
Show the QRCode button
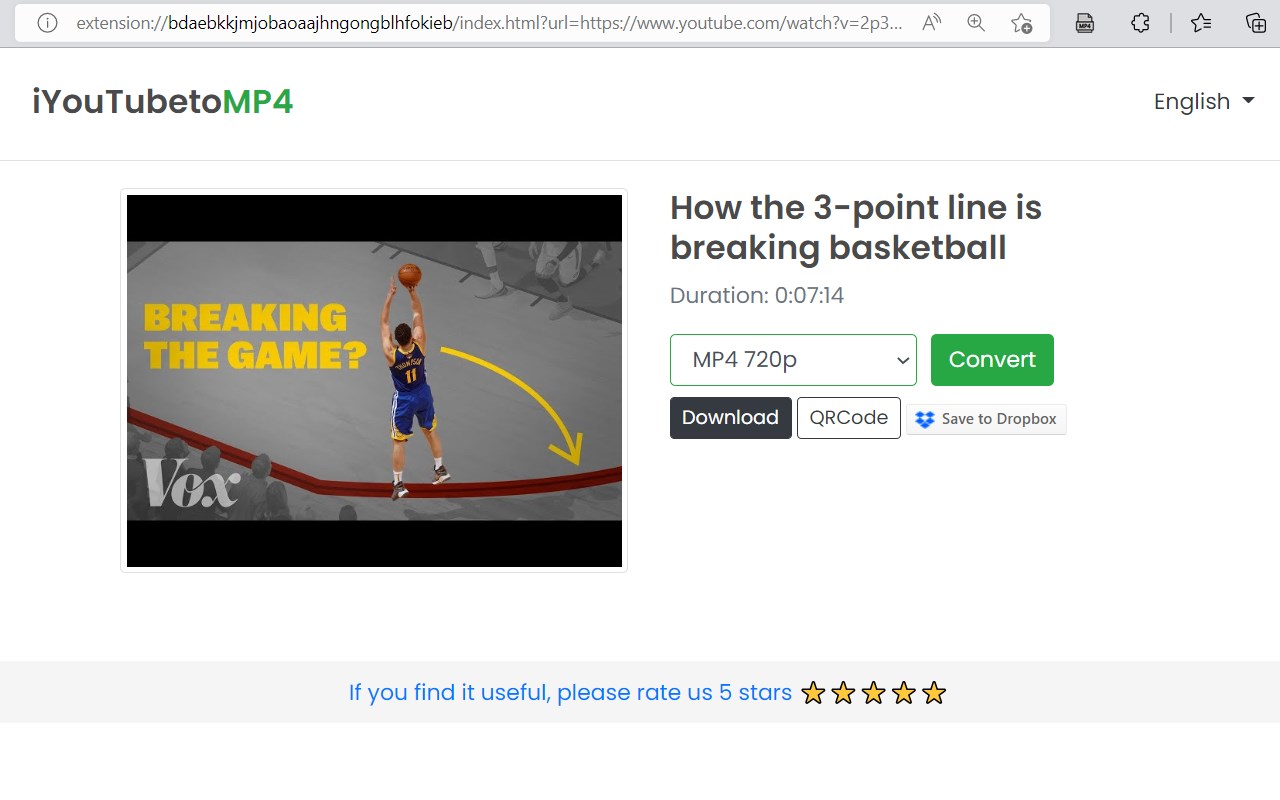849,418
